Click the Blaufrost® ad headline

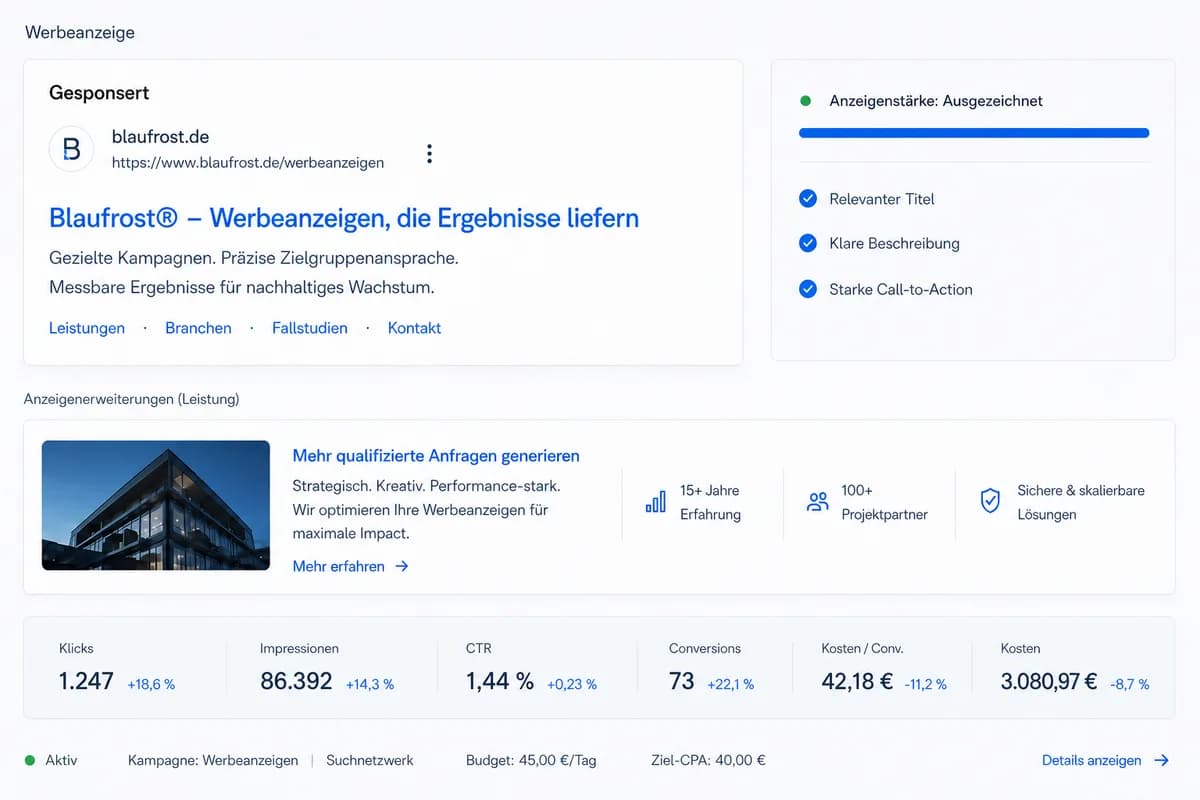[x=344, y=217]
